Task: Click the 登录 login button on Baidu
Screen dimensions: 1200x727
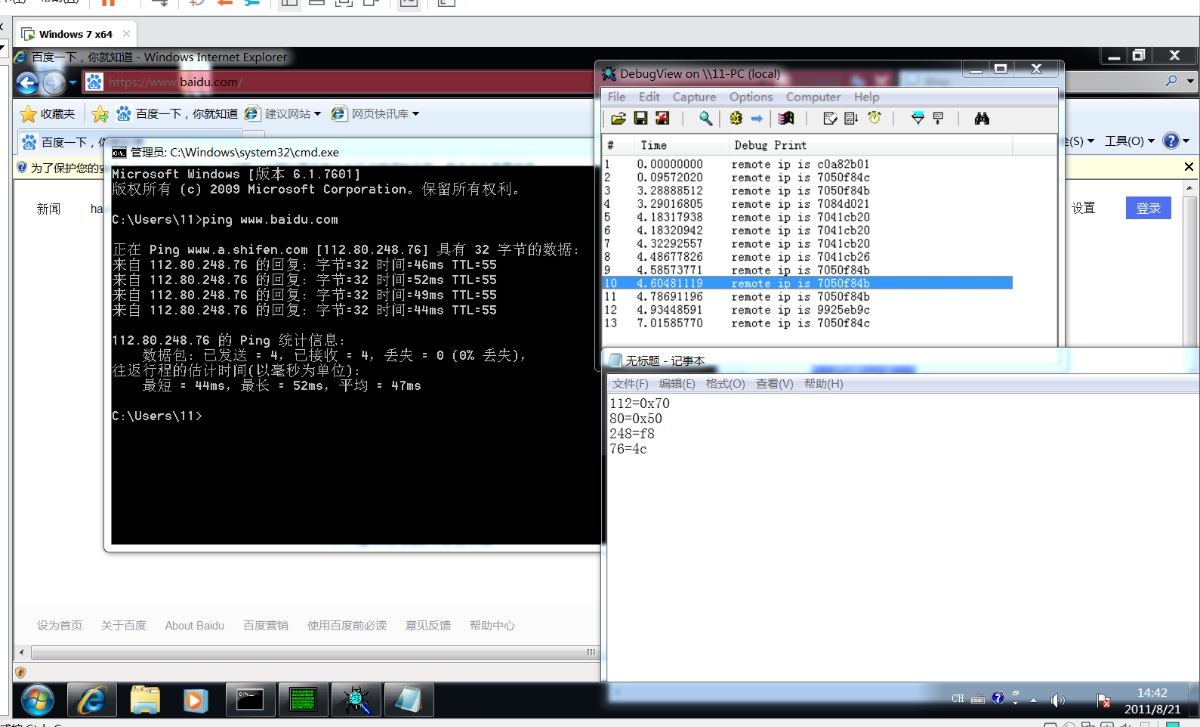Action: coord(1148,208)
